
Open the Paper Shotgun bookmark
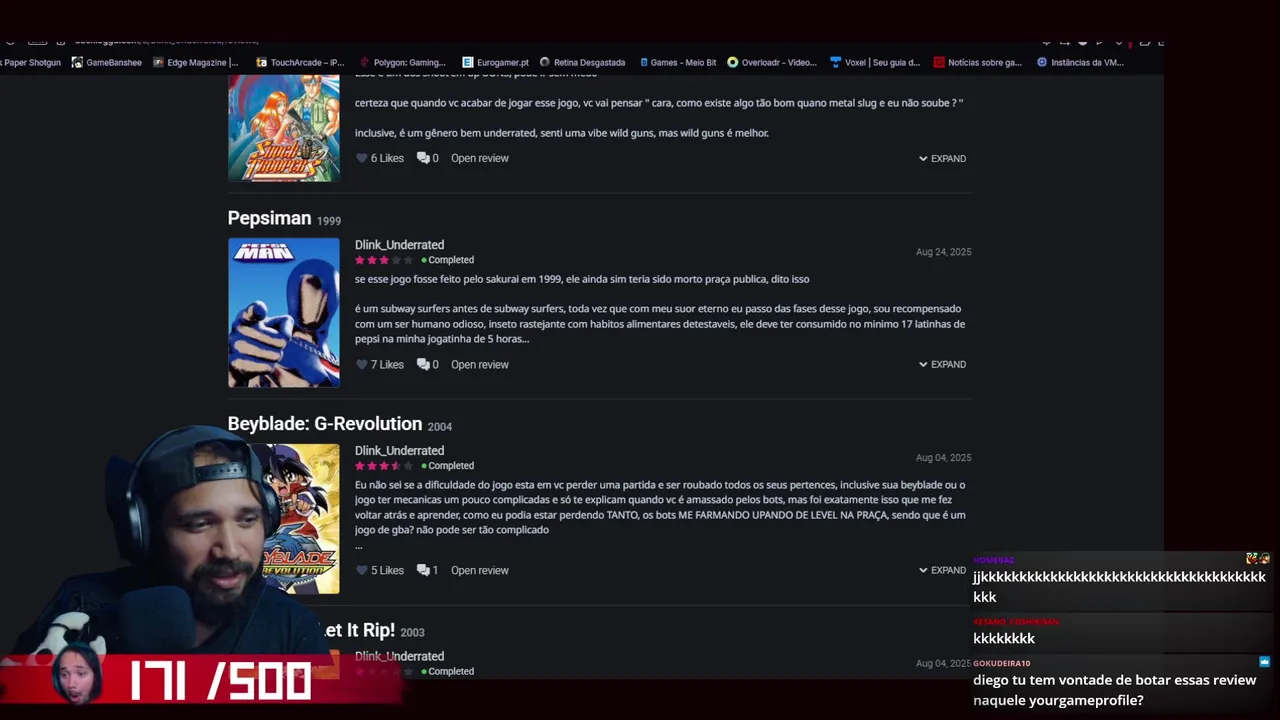coord(30,62)
